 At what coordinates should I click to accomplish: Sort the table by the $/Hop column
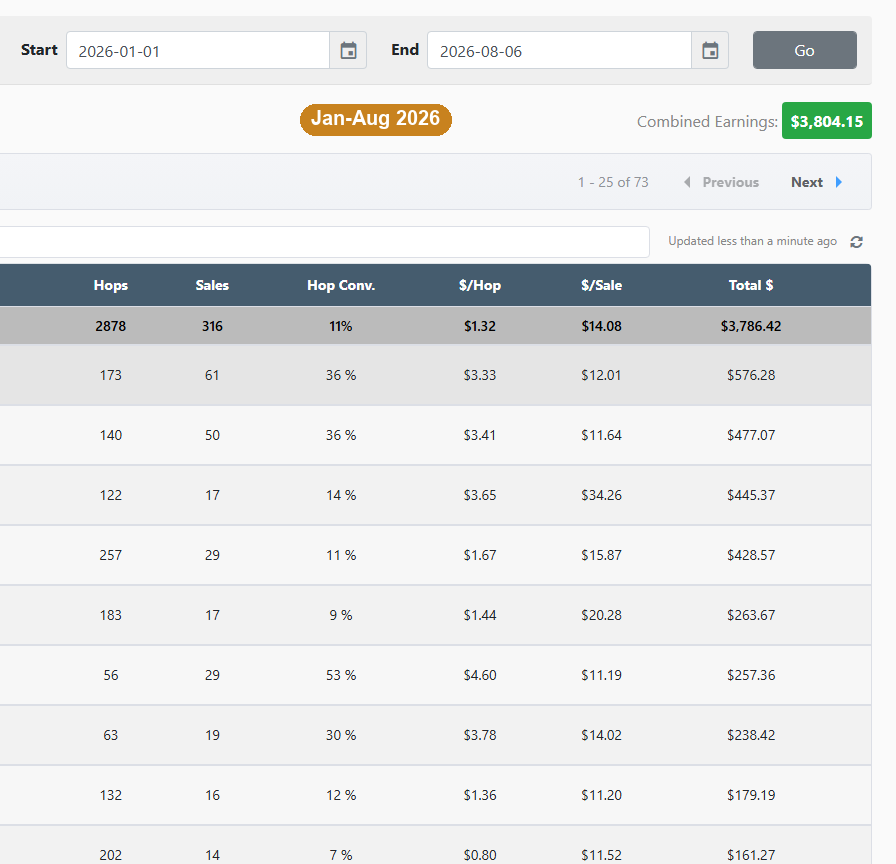point(480,285)
